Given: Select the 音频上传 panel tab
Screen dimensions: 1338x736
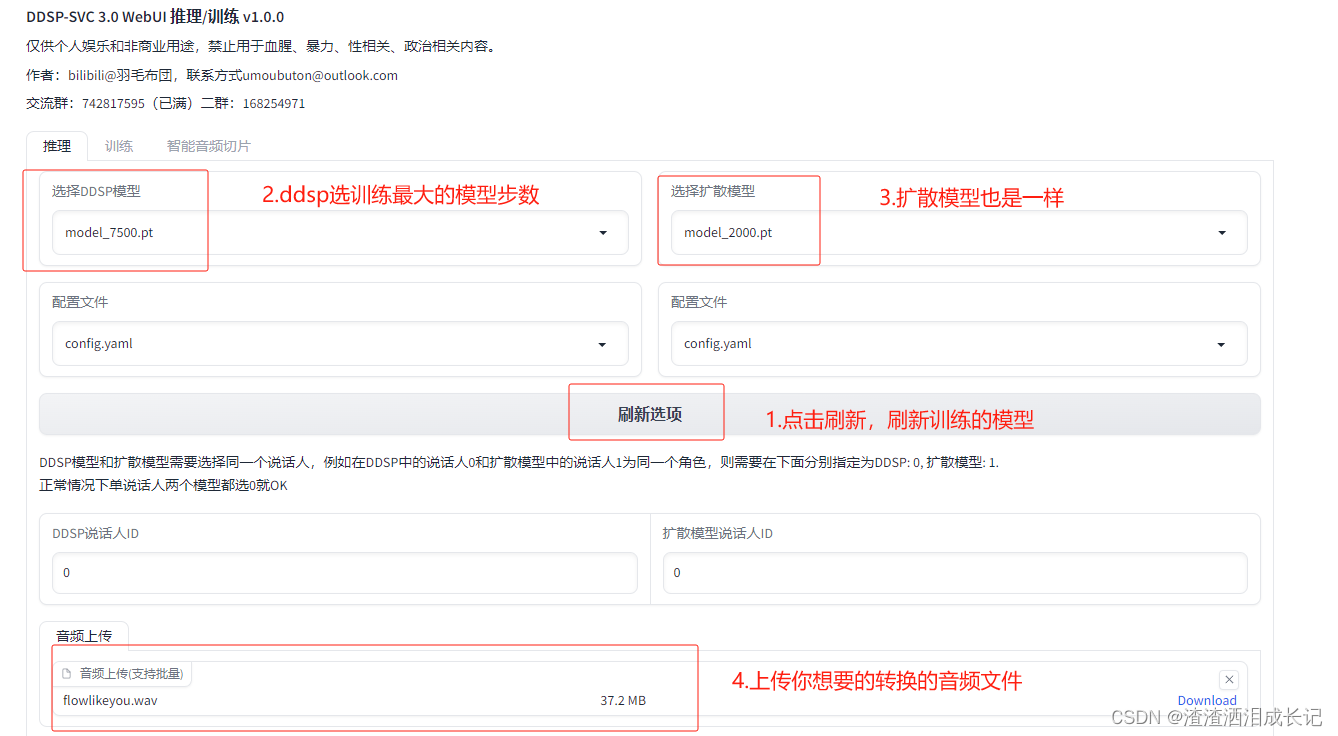Looking at the screenshot, I should 84,634.
